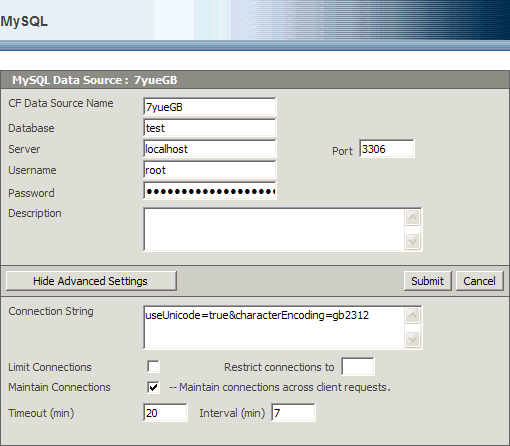
Task: Select the Server field with localhost
Action: [x=210, y=149]
